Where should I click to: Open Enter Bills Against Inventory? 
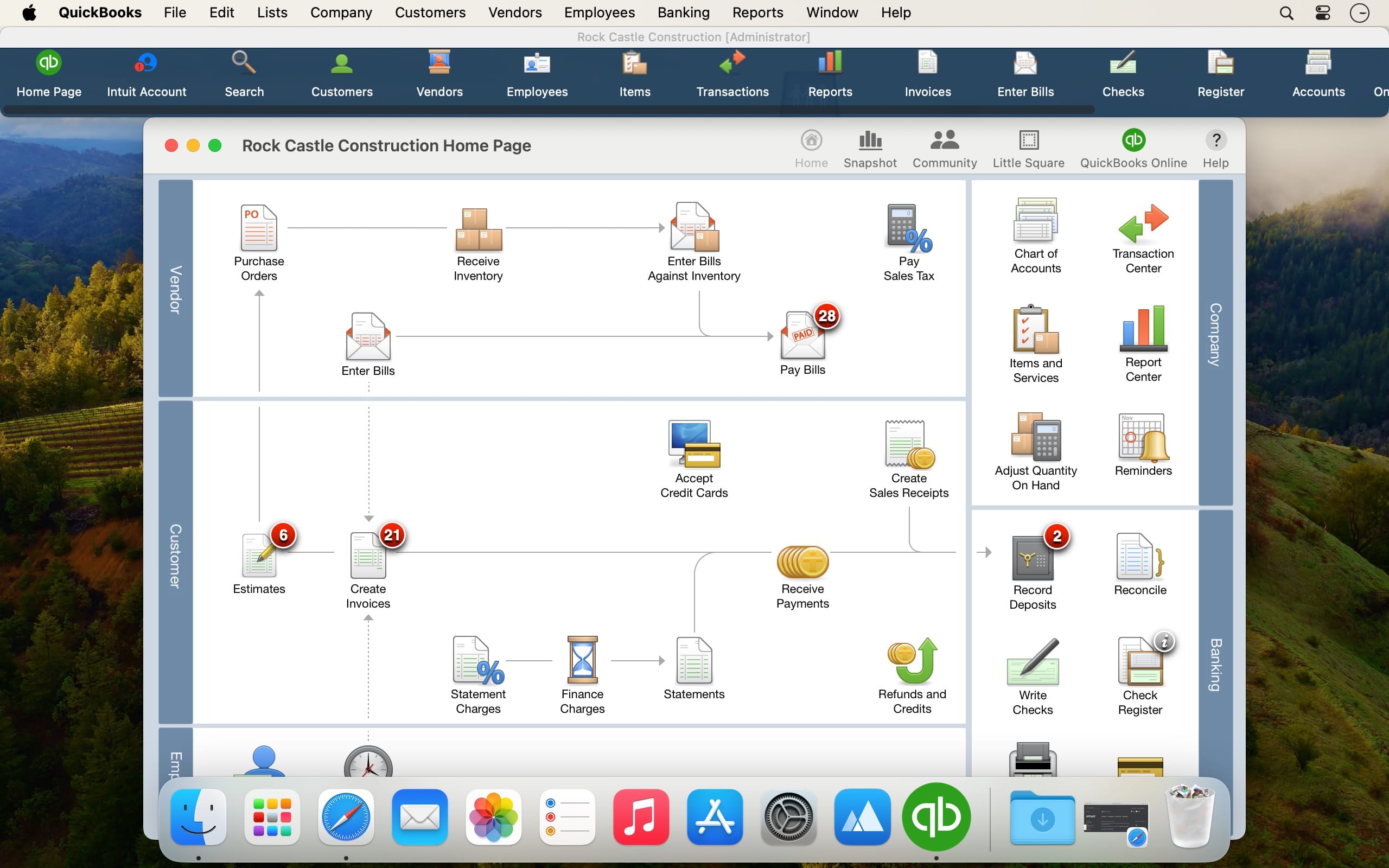click(694, 227)
